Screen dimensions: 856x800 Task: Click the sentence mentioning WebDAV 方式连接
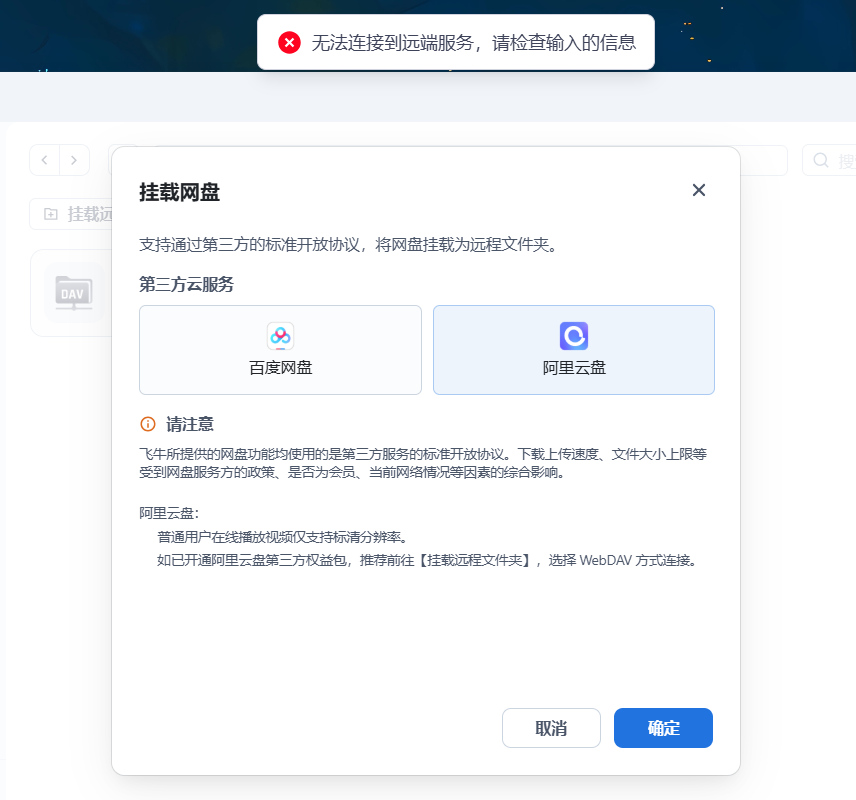click(x=427, y=560)
